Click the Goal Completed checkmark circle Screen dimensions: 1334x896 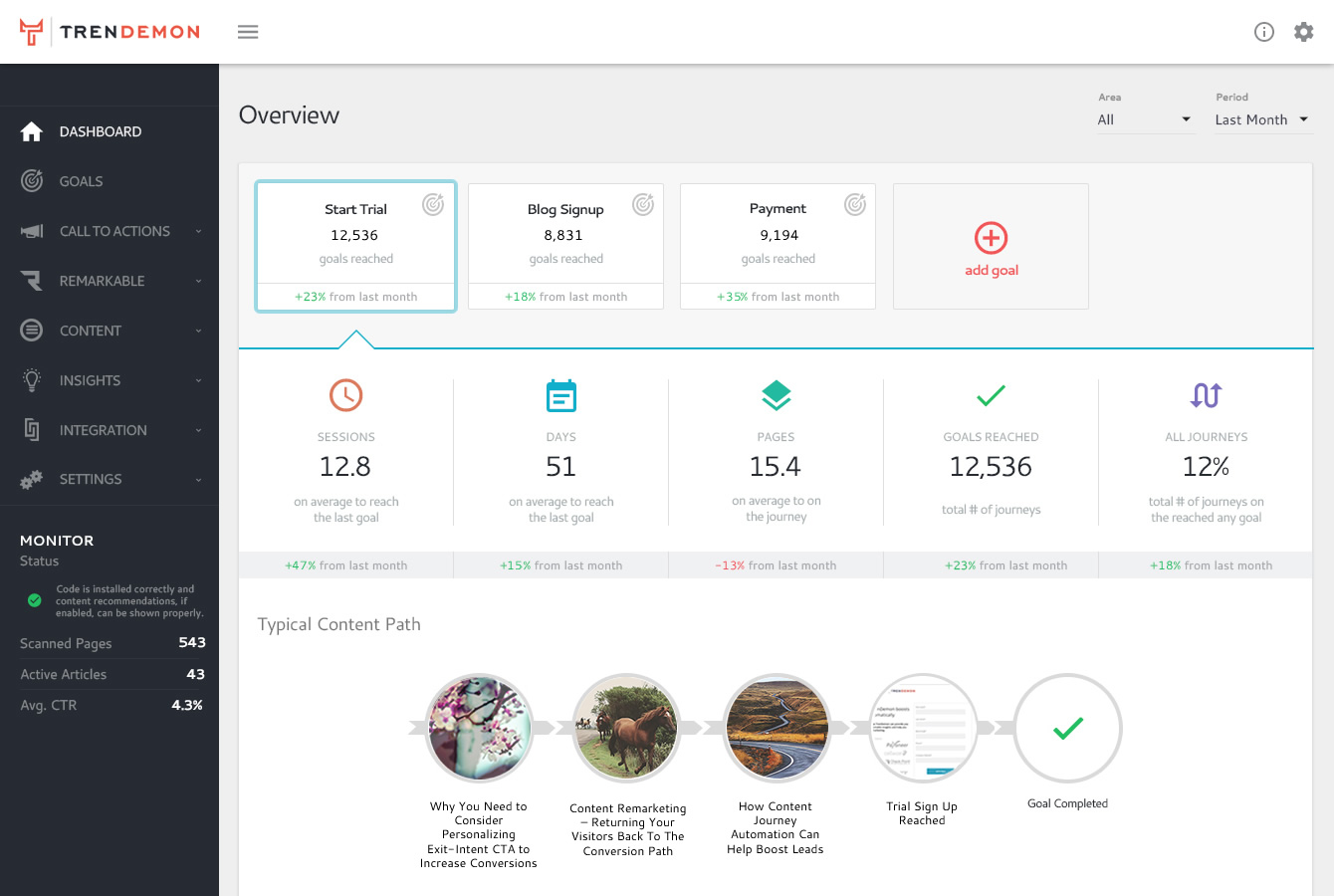point(1067,728)
